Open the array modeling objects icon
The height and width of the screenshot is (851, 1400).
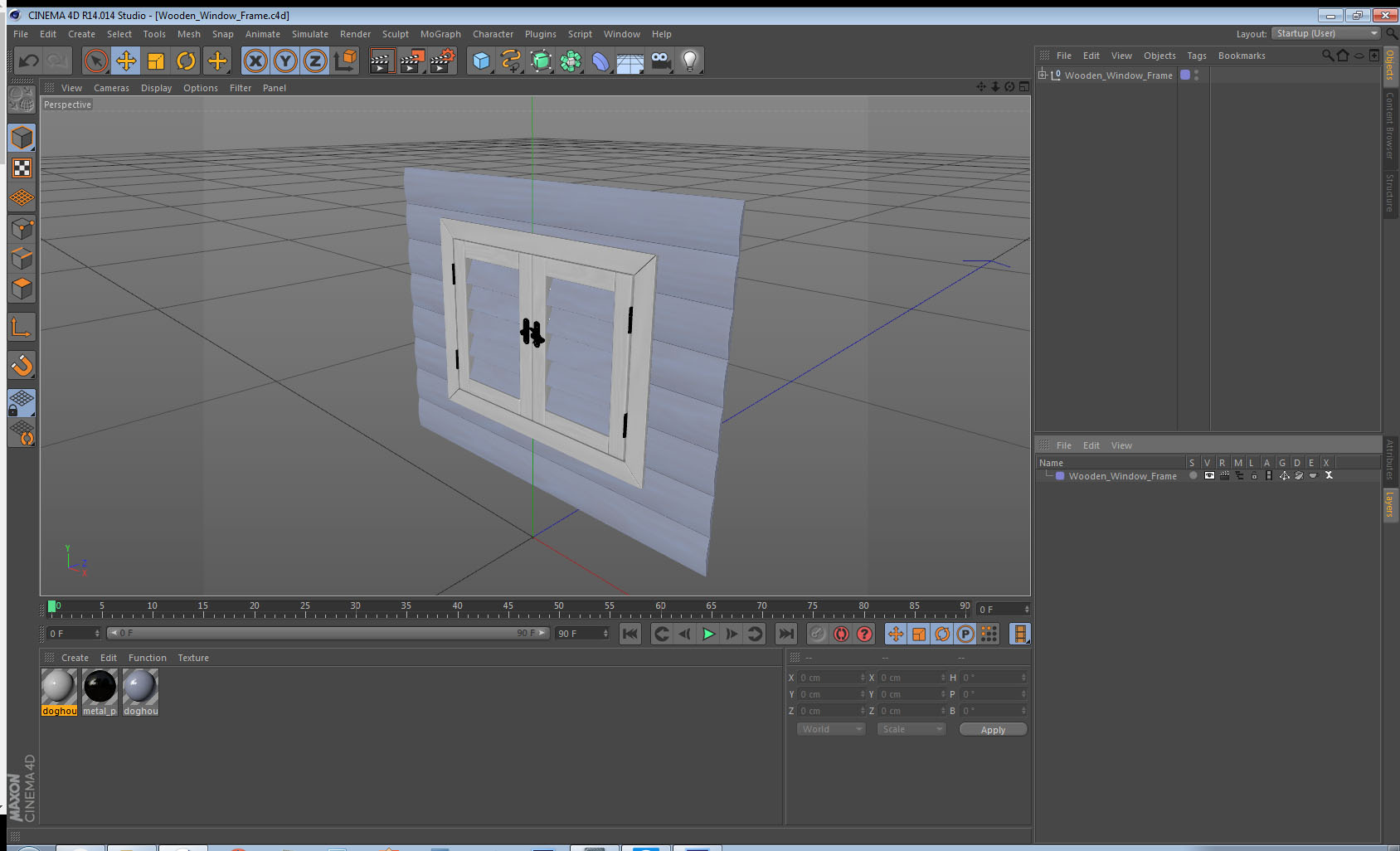[x=571, y=61]
